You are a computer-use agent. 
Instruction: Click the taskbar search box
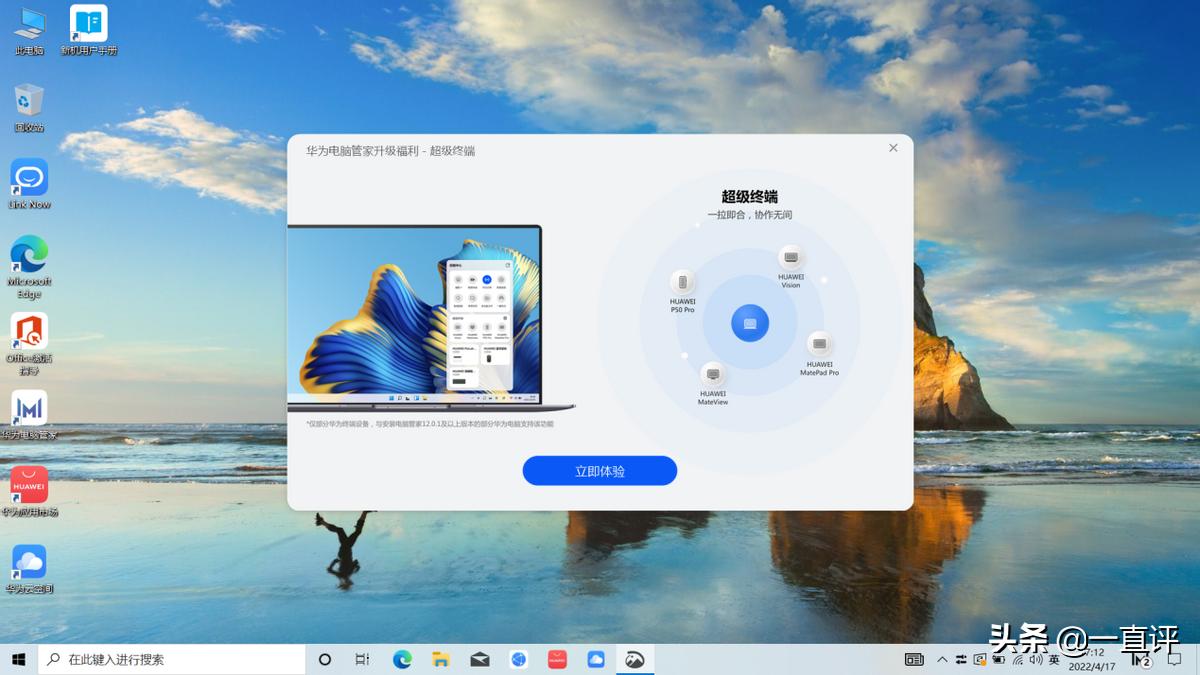click(x=172, y=660)
